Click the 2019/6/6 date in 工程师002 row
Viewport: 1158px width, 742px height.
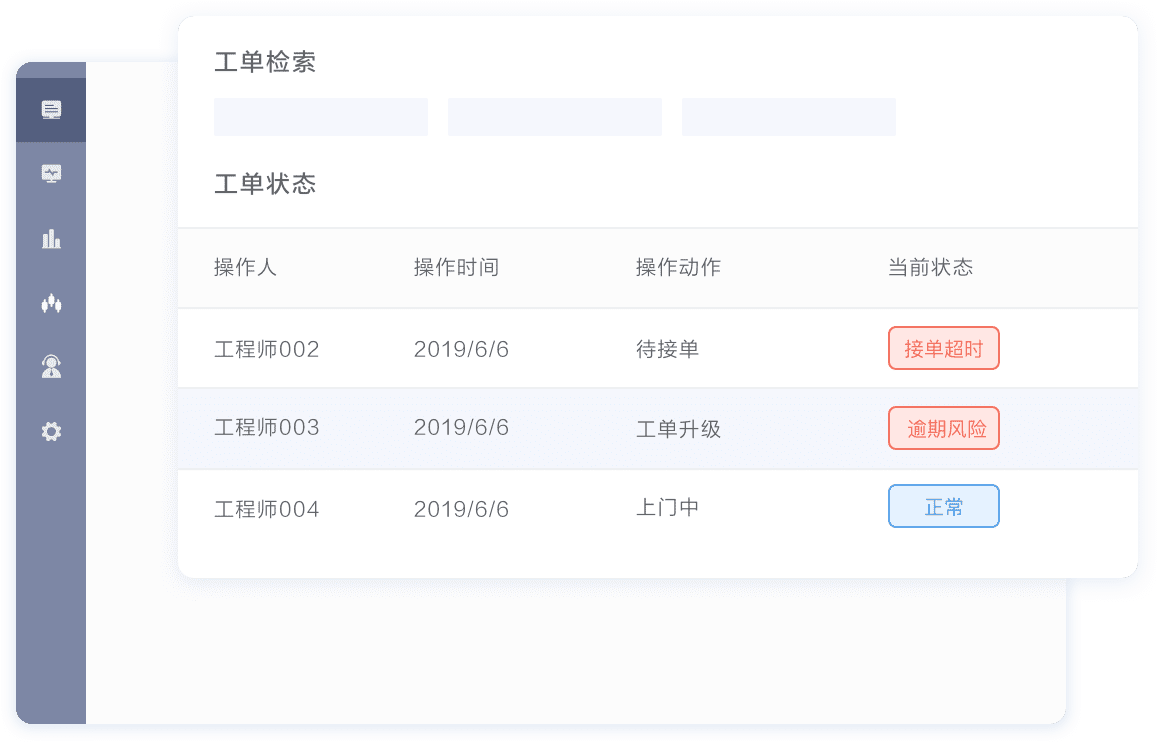pyautogui.click(x=462, y=349)
